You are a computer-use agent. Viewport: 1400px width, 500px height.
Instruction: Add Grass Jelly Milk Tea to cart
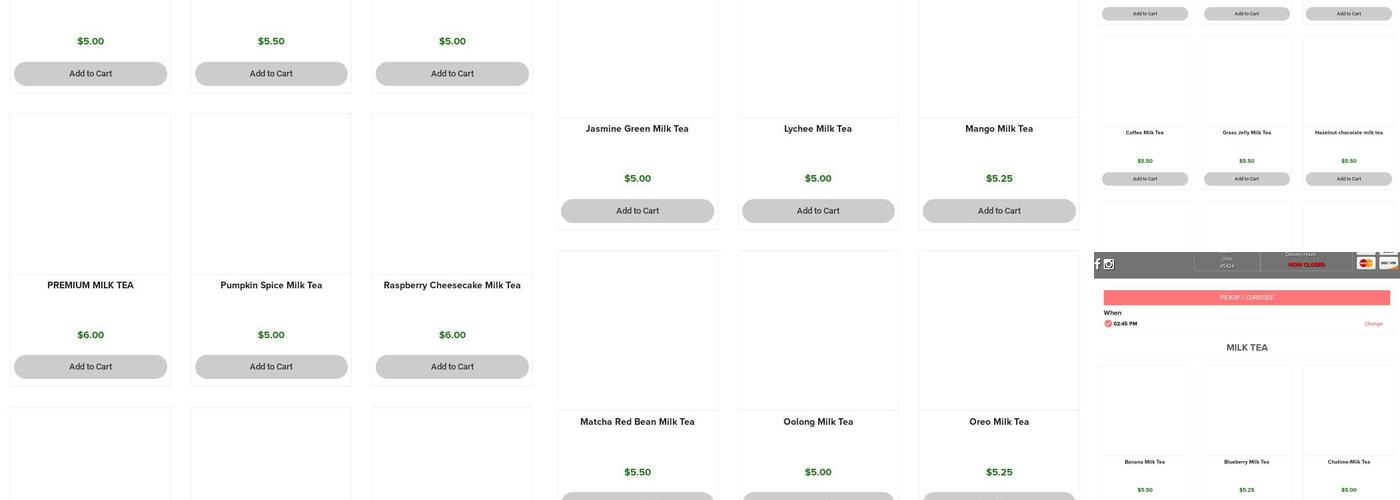coord(1247,179)
